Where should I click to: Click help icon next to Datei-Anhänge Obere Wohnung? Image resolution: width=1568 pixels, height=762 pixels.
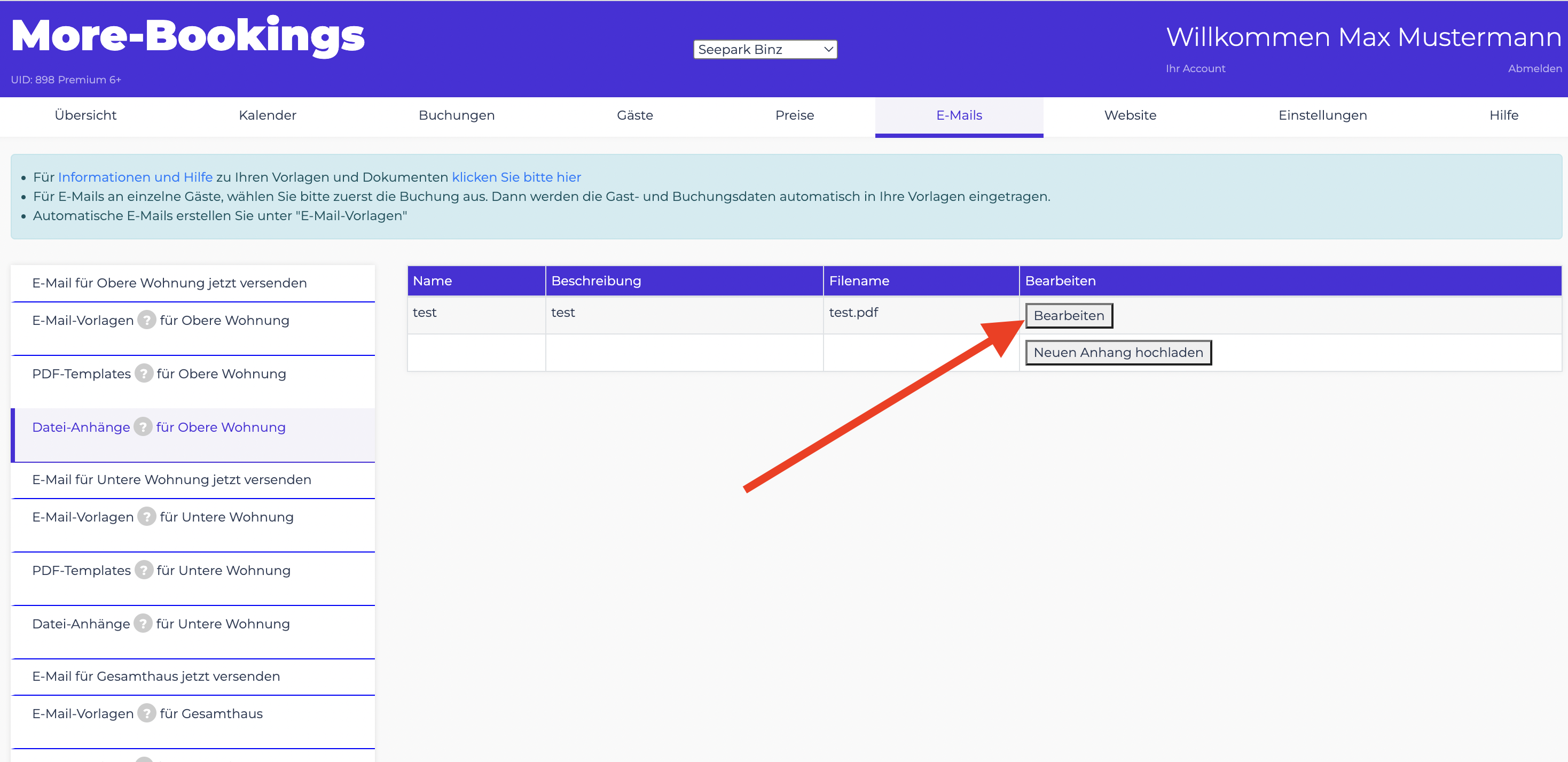pos(143,427)
